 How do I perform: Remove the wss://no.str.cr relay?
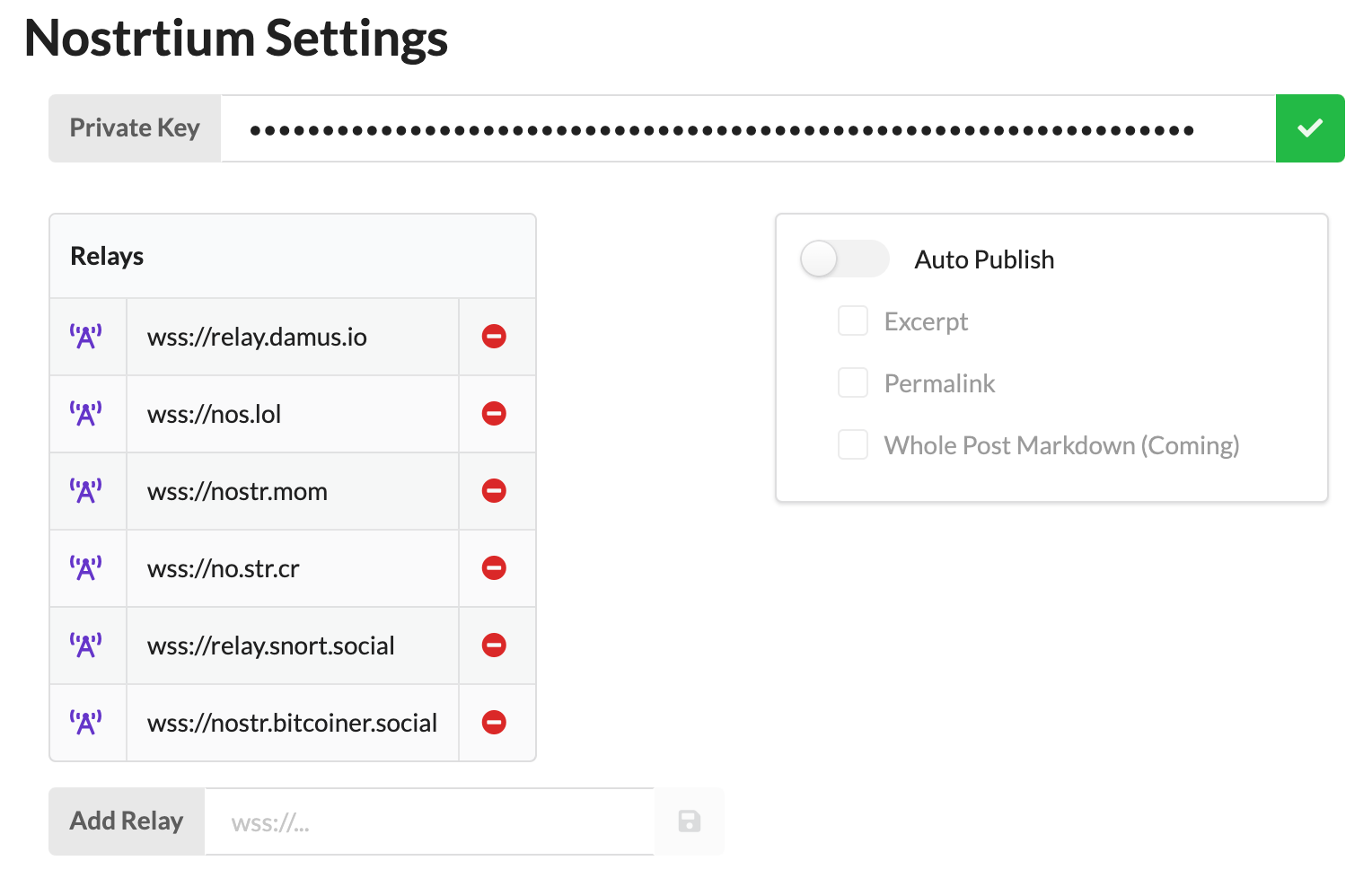tap(494, 568)
